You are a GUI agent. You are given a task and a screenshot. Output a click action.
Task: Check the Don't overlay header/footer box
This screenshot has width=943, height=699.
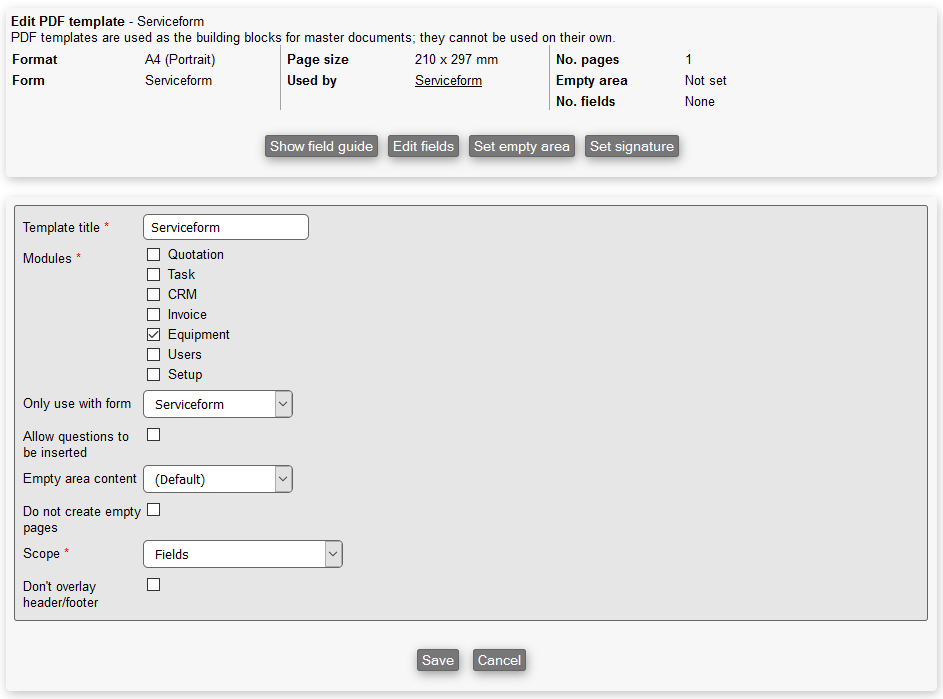[154, 584]
